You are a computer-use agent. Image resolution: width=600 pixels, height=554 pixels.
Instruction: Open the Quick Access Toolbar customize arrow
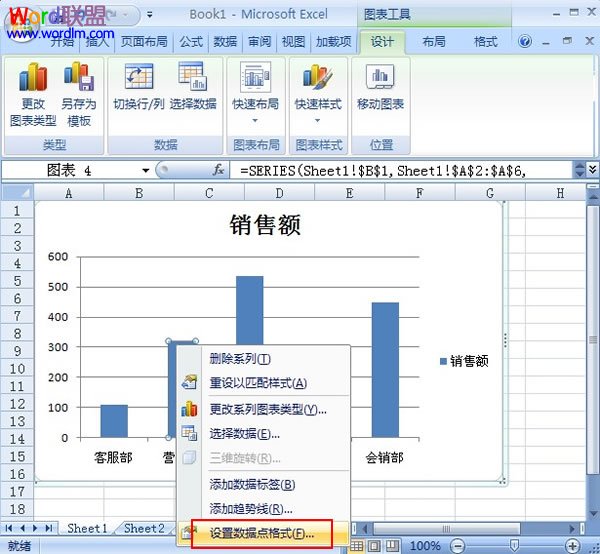[x=150, y=15]
